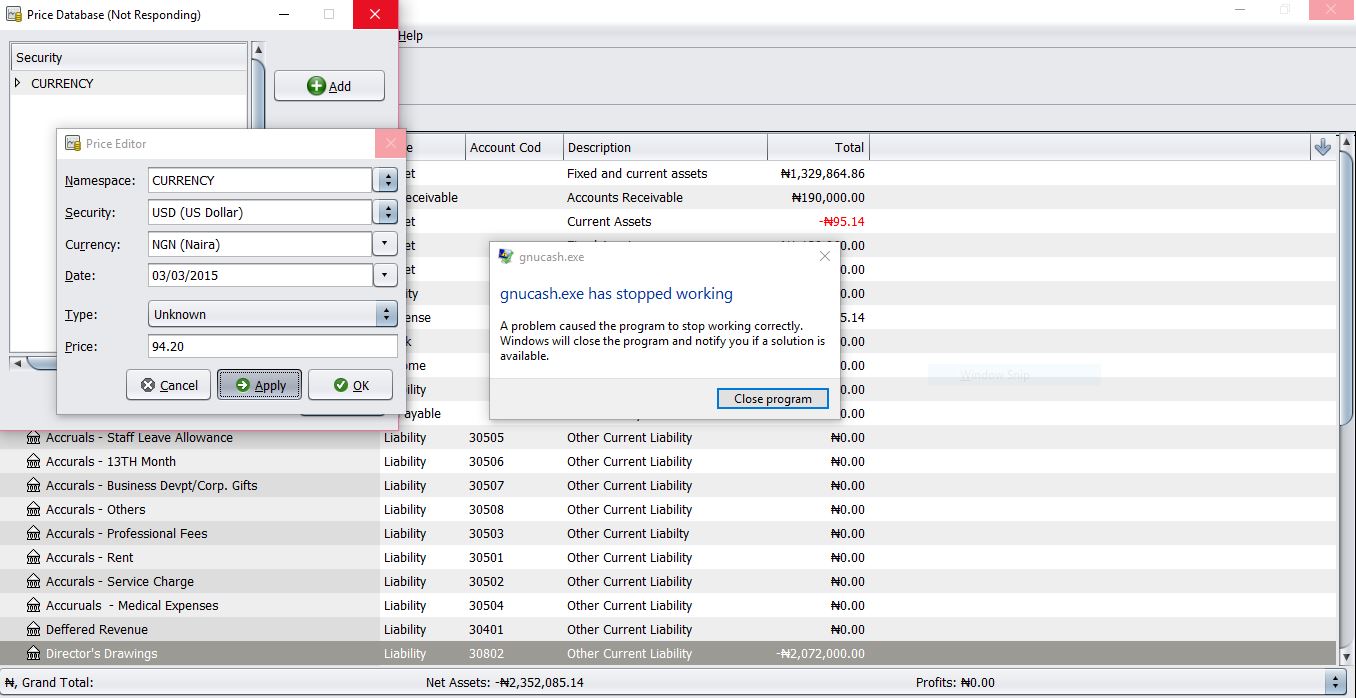Select Deffered Revenue account
The image size is (1356, 698).
[97, 630]
